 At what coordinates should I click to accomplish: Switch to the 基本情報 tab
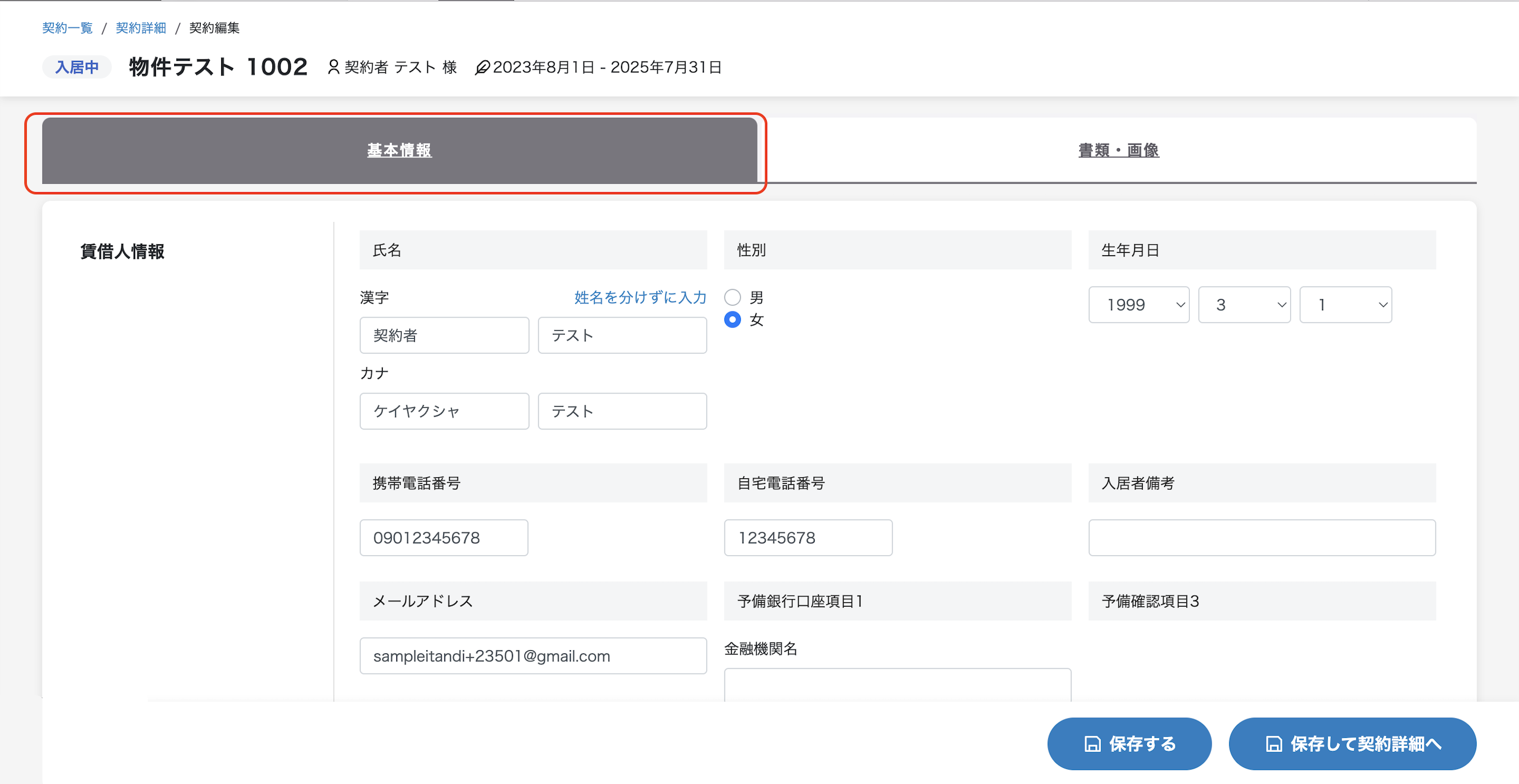[399, 150]
